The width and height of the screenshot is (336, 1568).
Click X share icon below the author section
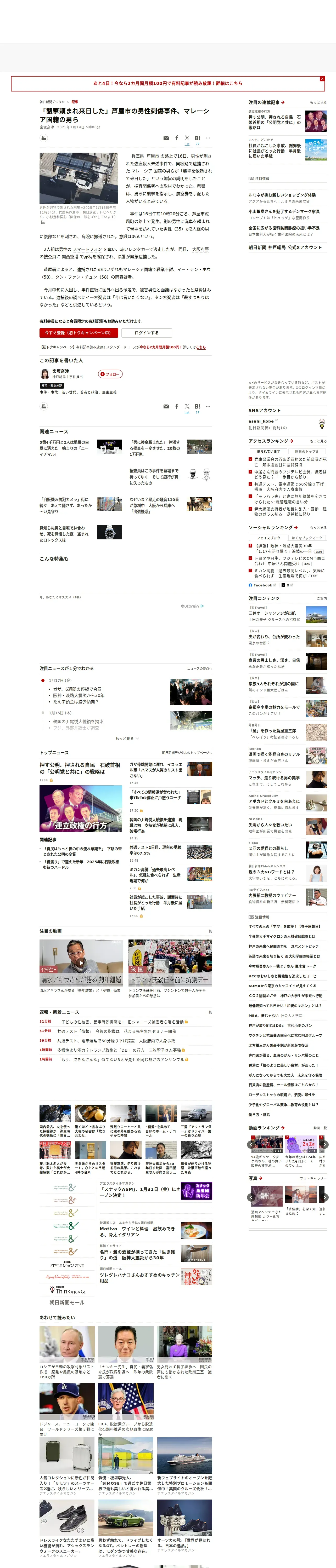coord(187,406)
